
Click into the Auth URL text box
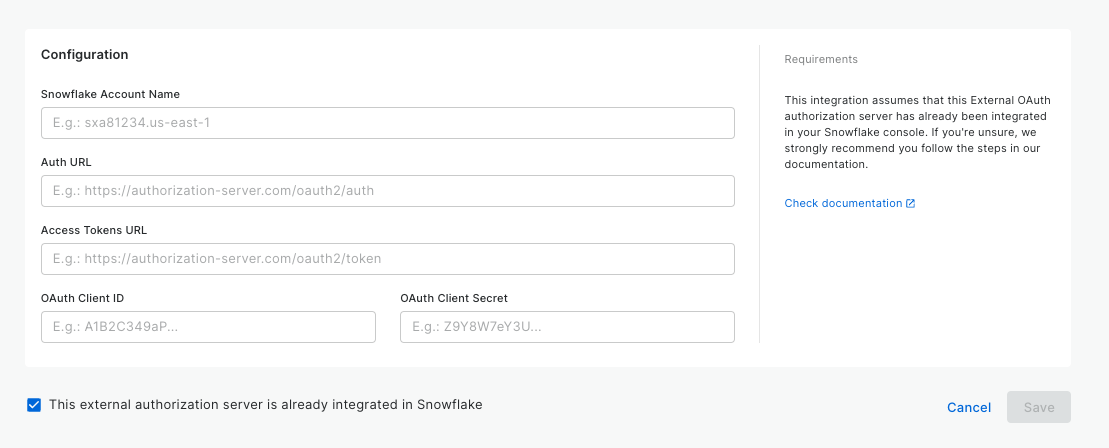pyautogui.click(x=387, y=191)
